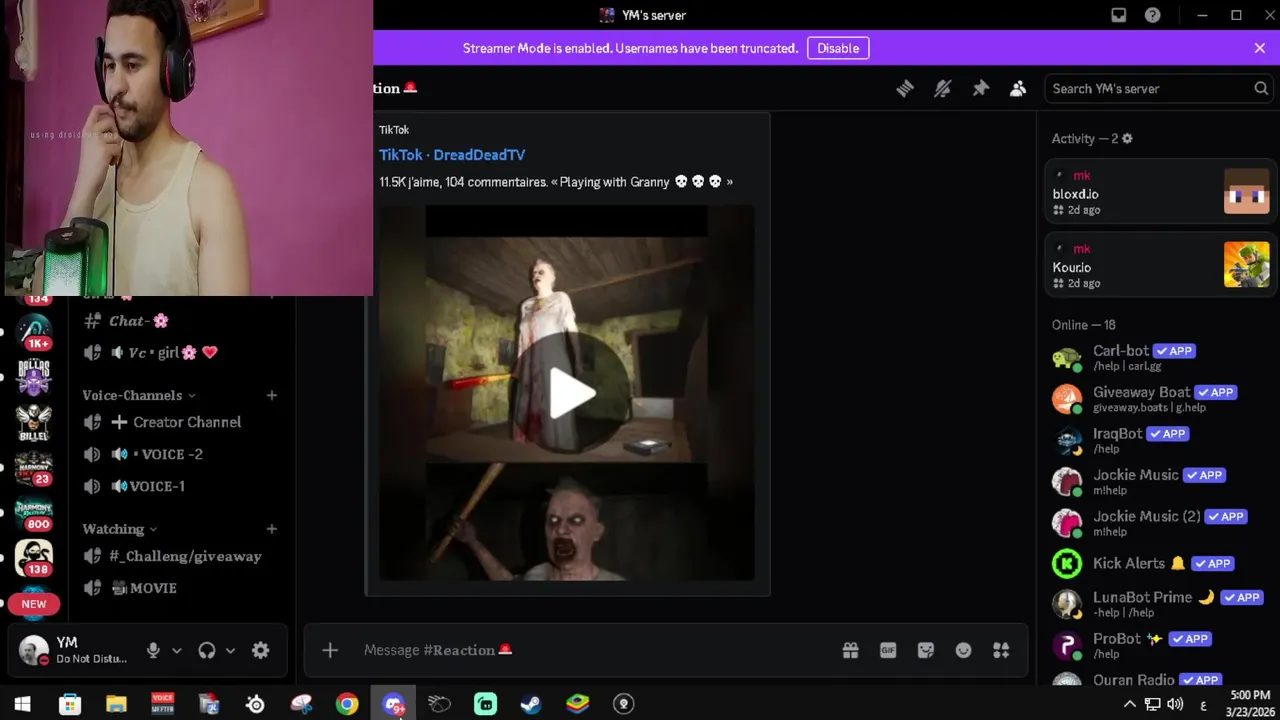
Task: Add a channel to Voice-Channels category
Action: tap(271, 395)
